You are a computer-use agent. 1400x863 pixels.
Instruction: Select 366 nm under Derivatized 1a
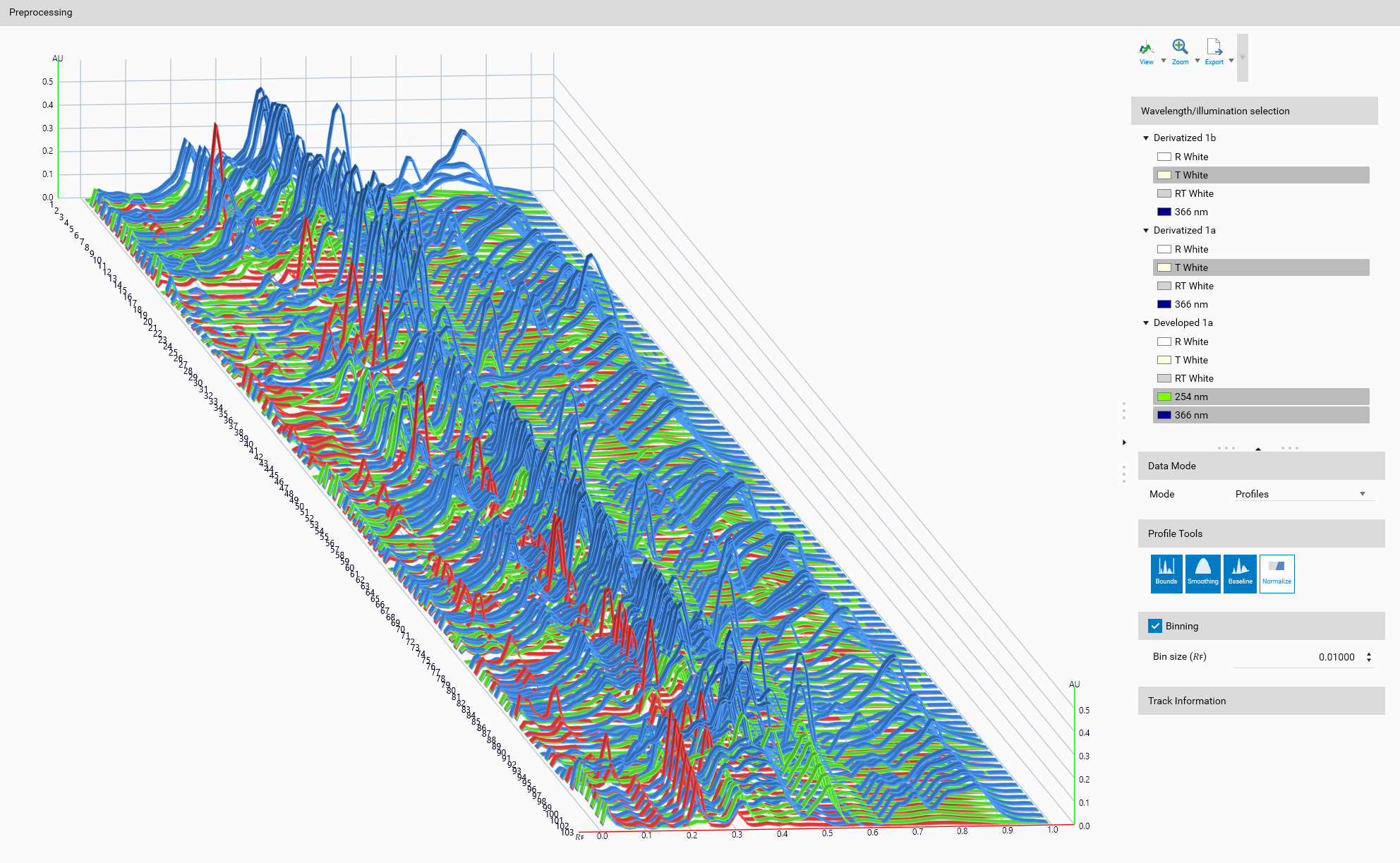1191,304
